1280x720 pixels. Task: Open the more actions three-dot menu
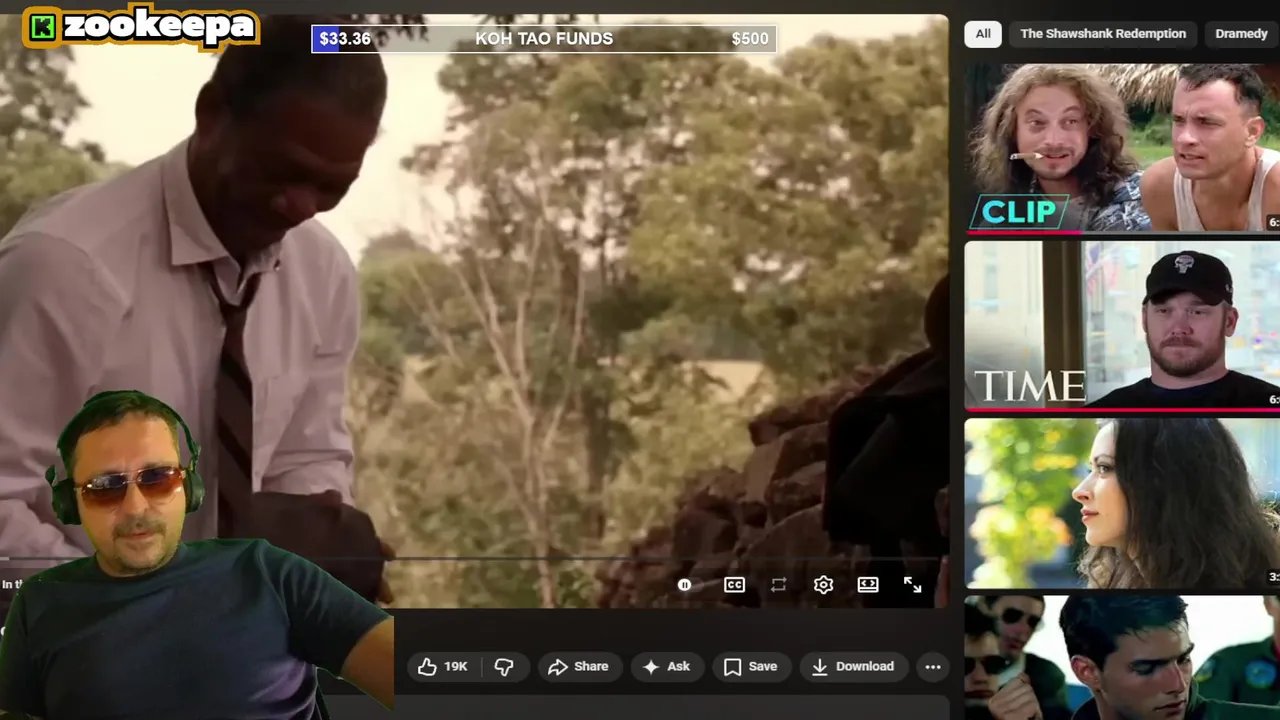click(932, 666)
